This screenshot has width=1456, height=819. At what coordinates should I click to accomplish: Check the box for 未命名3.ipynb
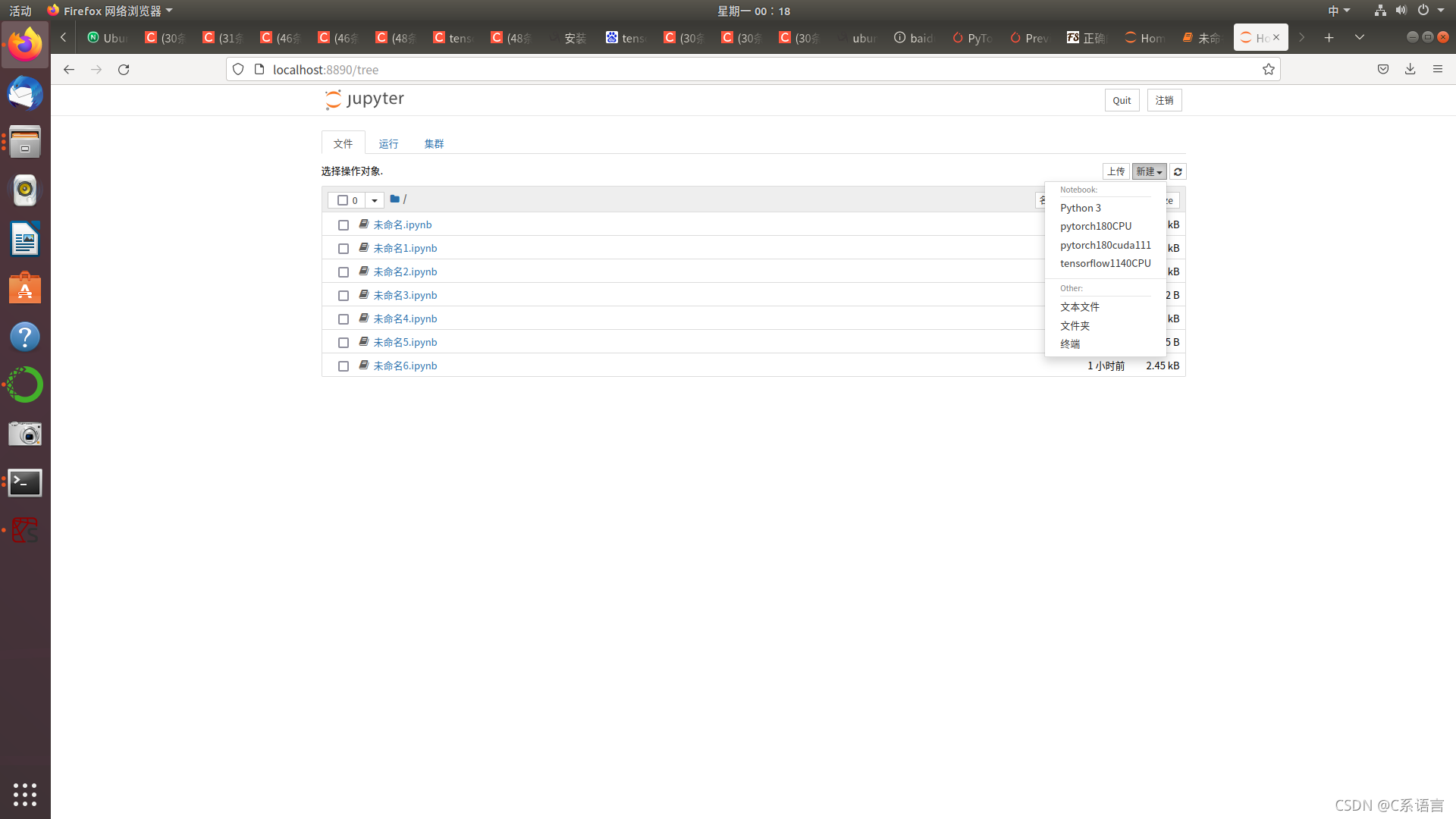tap(344, 296)
